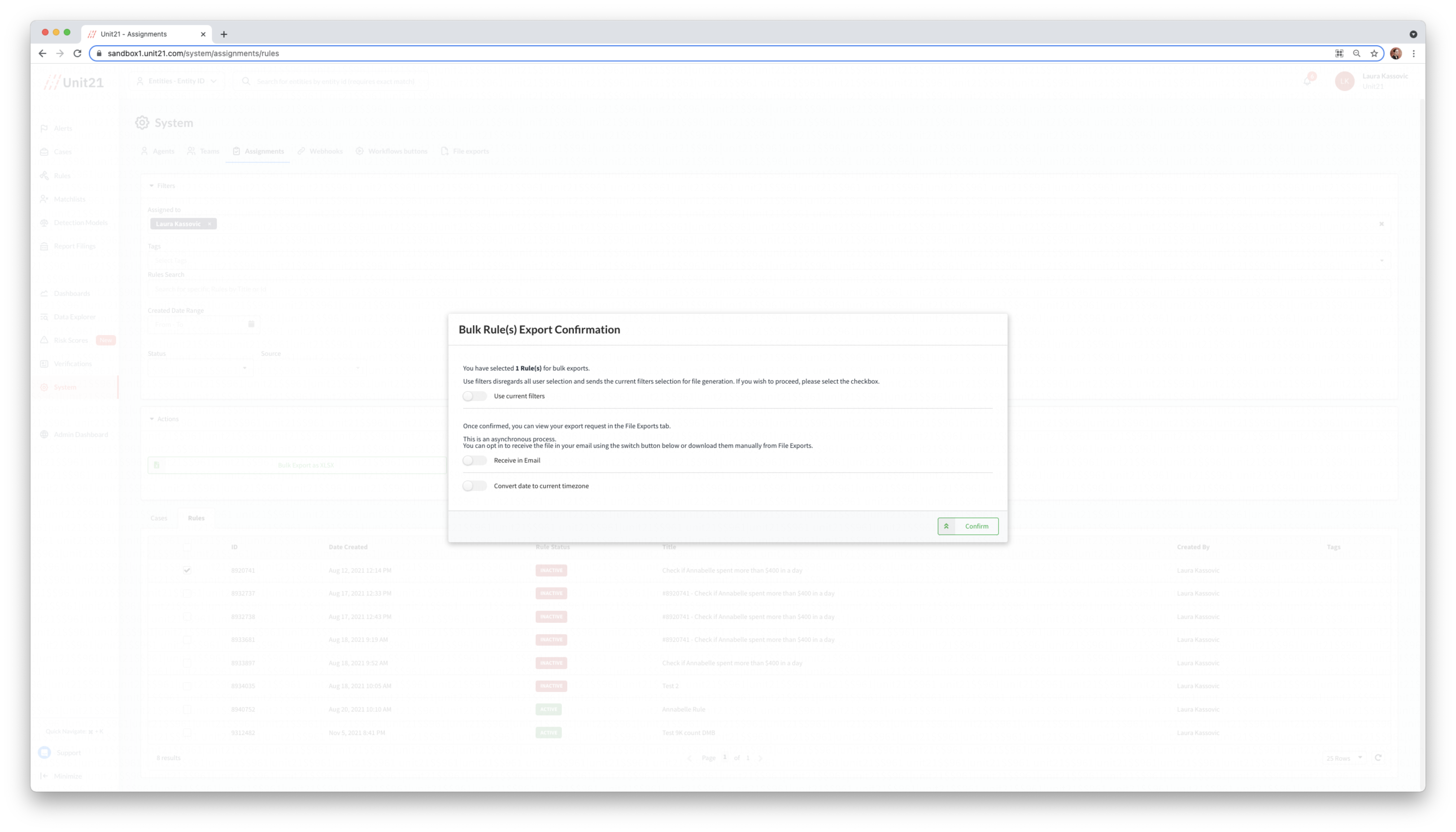This screenshot has height=832, width=1456.
Task: Toggle Convert date to current timezone
Action: 474,486
